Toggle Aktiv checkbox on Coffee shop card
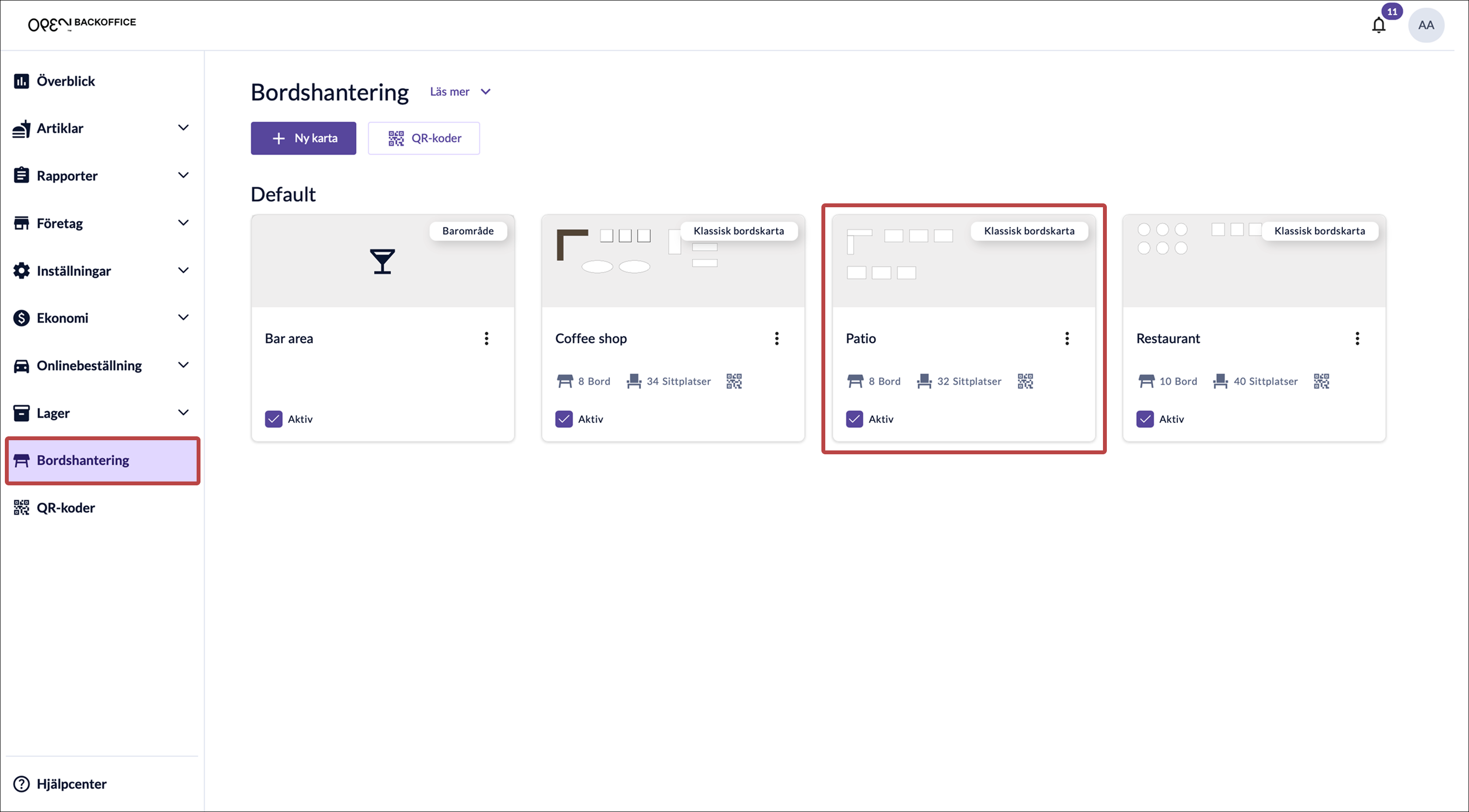The height and width of the screenshot is (812, 1469). pos(564,419)
